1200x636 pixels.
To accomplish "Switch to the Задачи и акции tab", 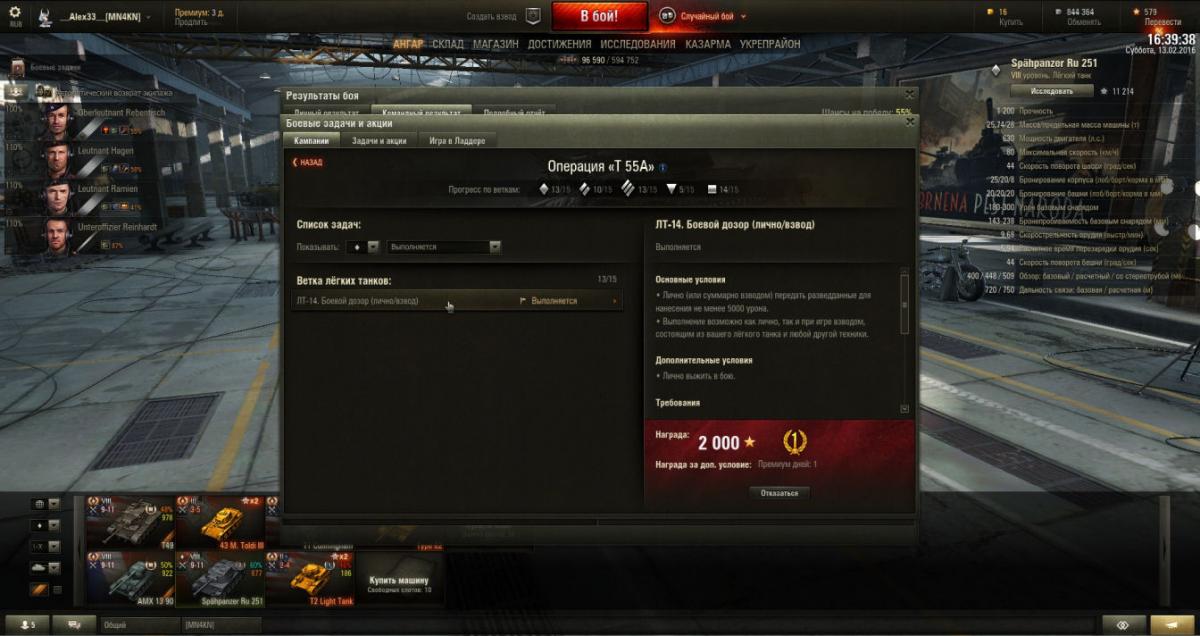I will (x=379, y=141).
